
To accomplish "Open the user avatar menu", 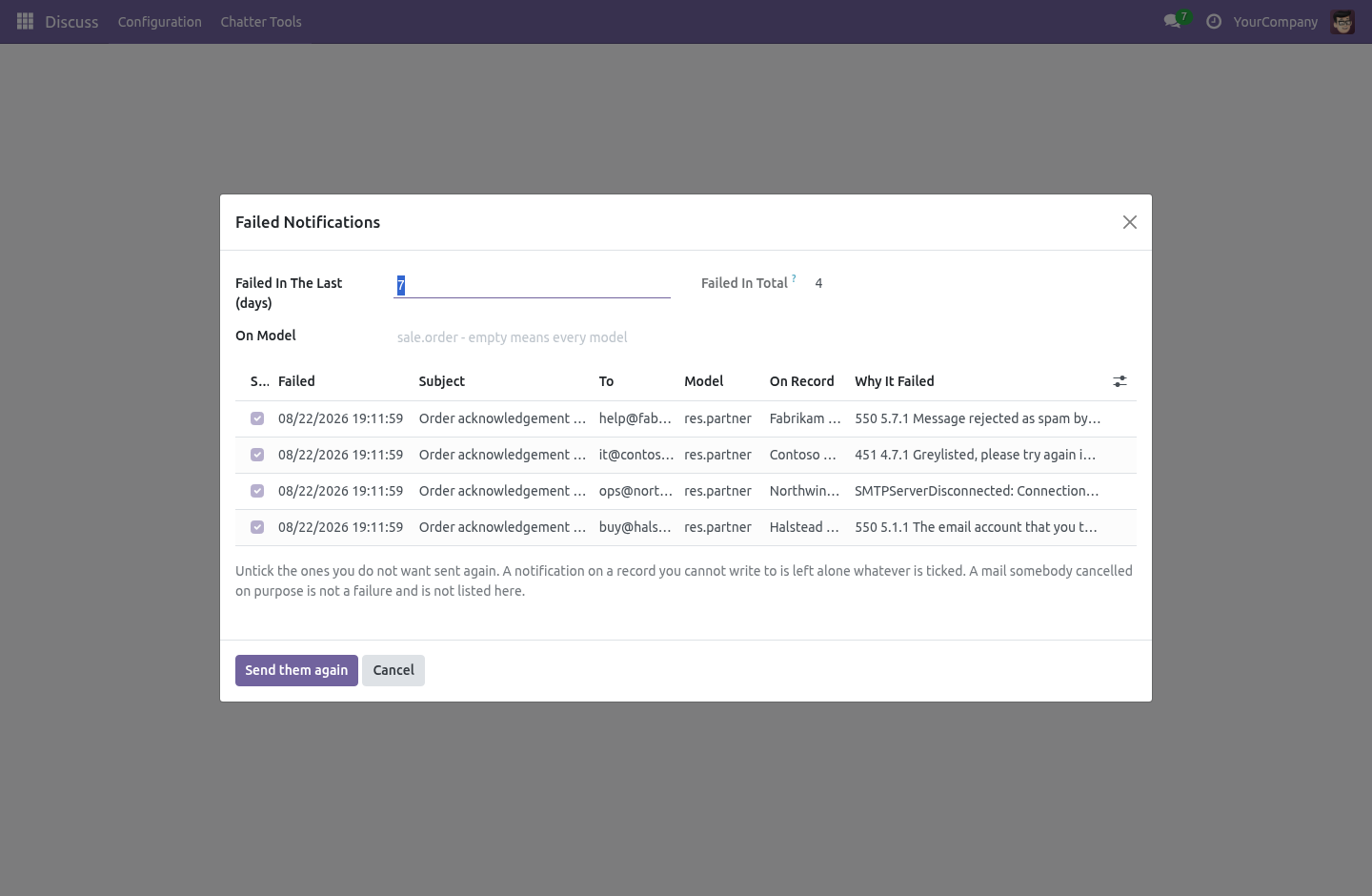I will tap(1342, 21).
